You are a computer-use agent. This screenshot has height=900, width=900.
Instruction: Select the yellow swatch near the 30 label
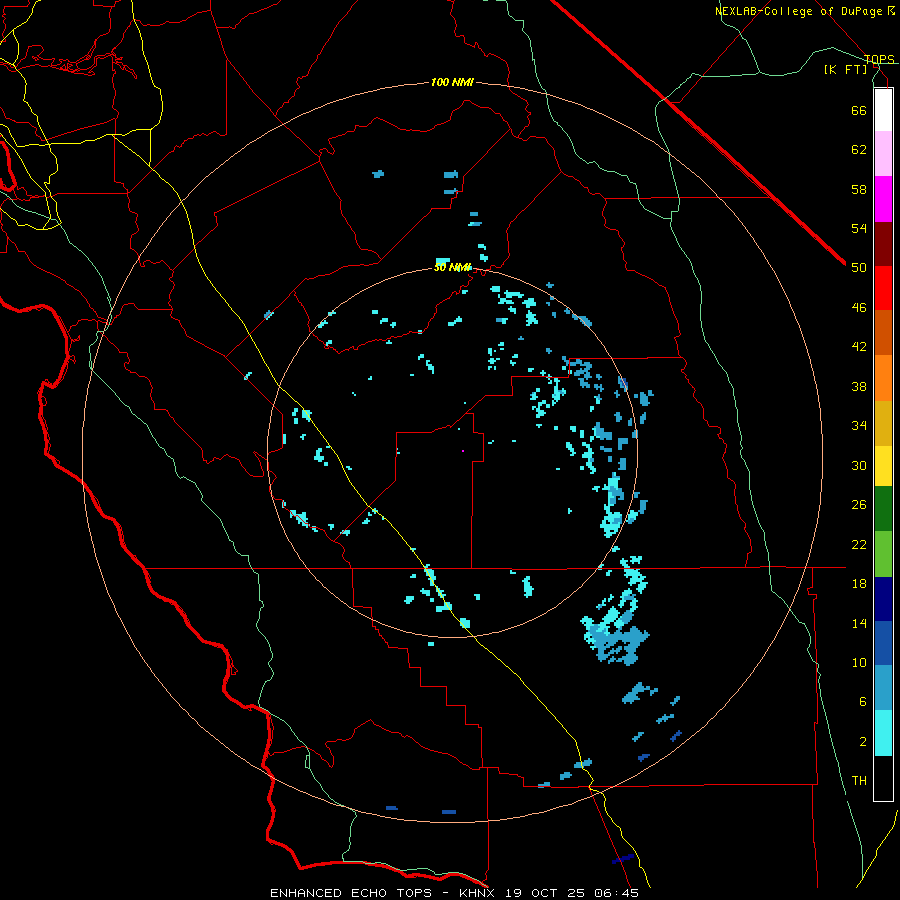[x=883, y=466]
